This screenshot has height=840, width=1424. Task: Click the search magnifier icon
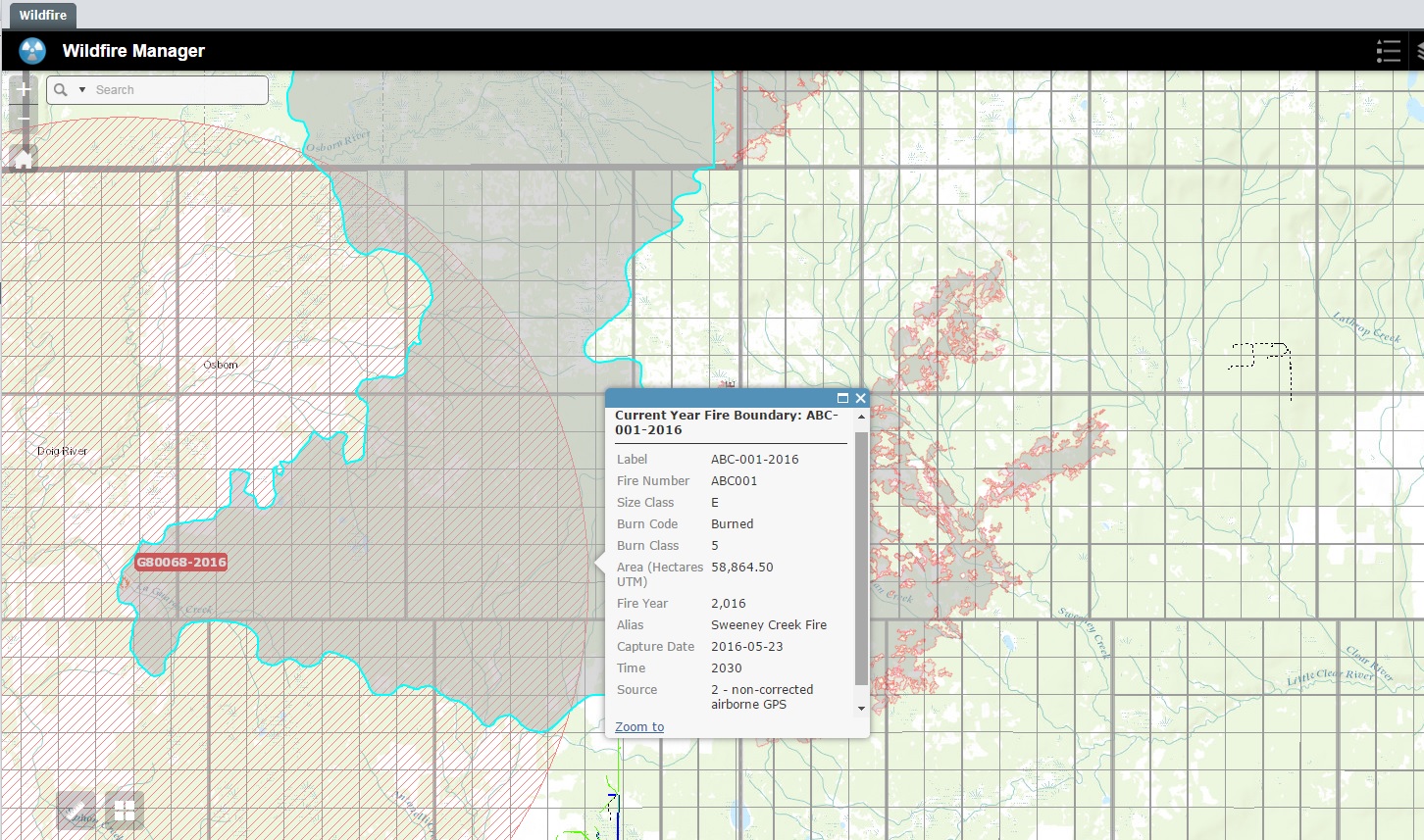61,89
